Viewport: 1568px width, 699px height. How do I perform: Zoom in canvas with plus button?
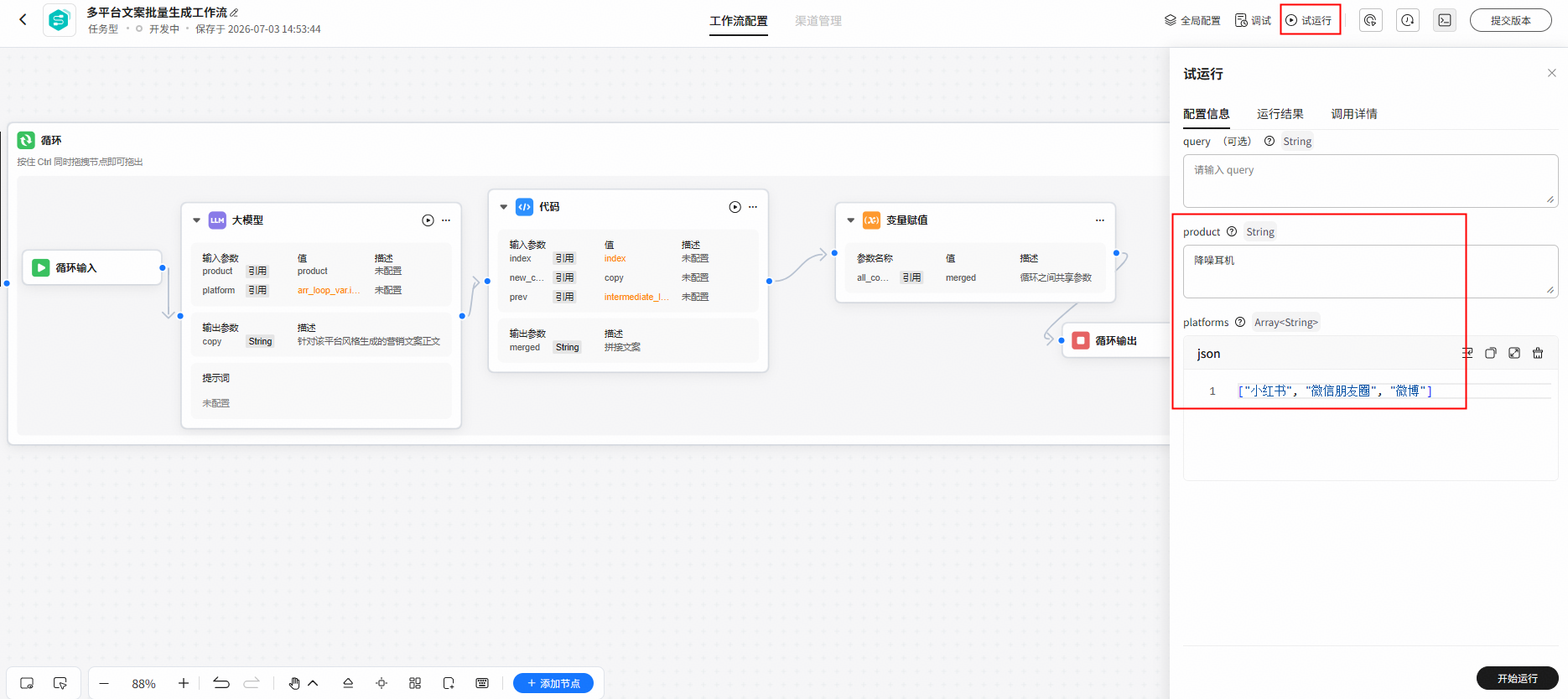[184, 683]
